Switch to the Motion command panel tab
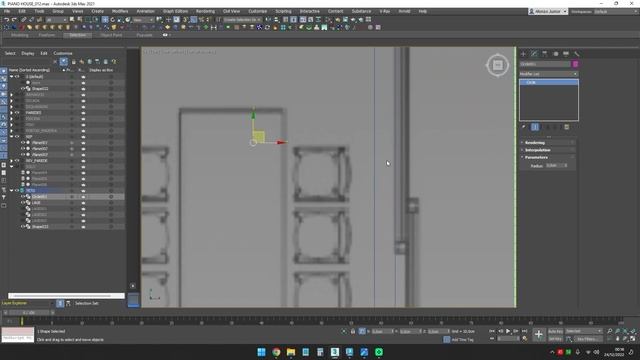 tap(556, 54)
